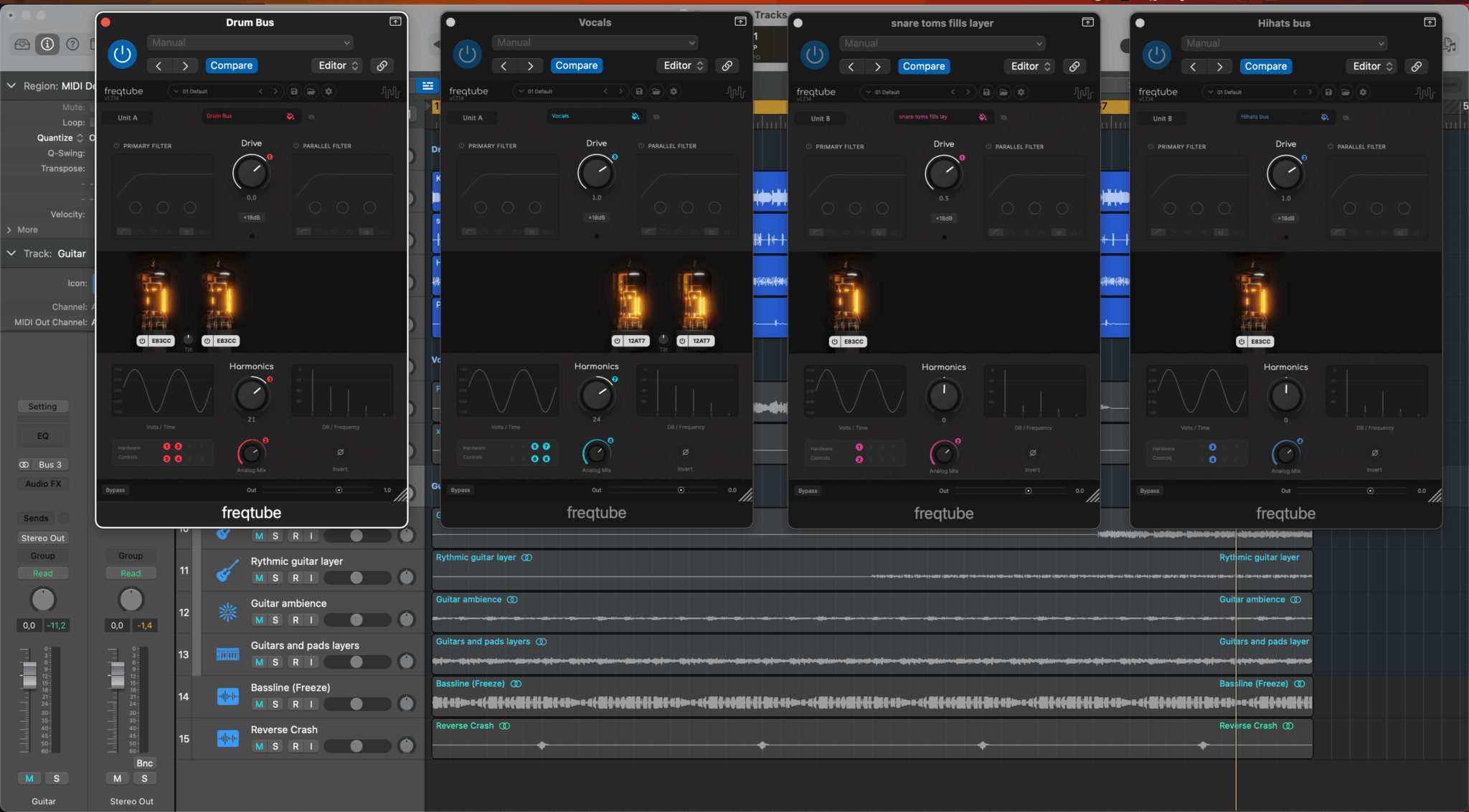Open settings gear in Hihats bus plugin
Screen dimensions: 1469x812
point(1363,93)
